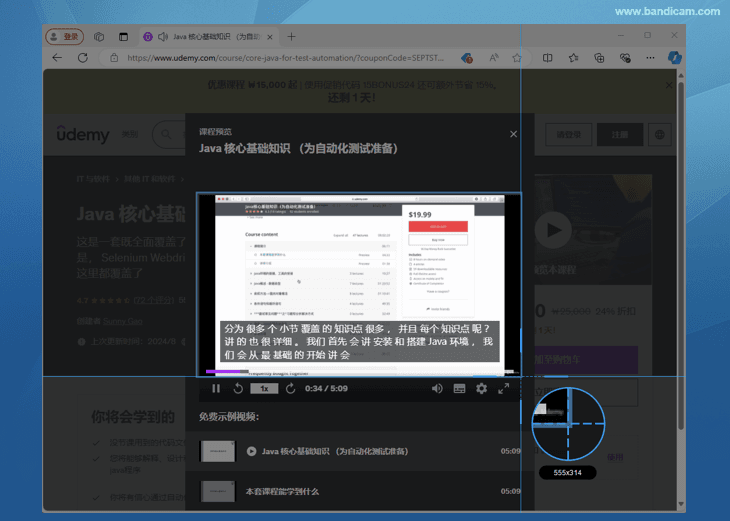730x521 pixels.
Task: Open the browser Settings and more menu
Action: tap(650, 58)
